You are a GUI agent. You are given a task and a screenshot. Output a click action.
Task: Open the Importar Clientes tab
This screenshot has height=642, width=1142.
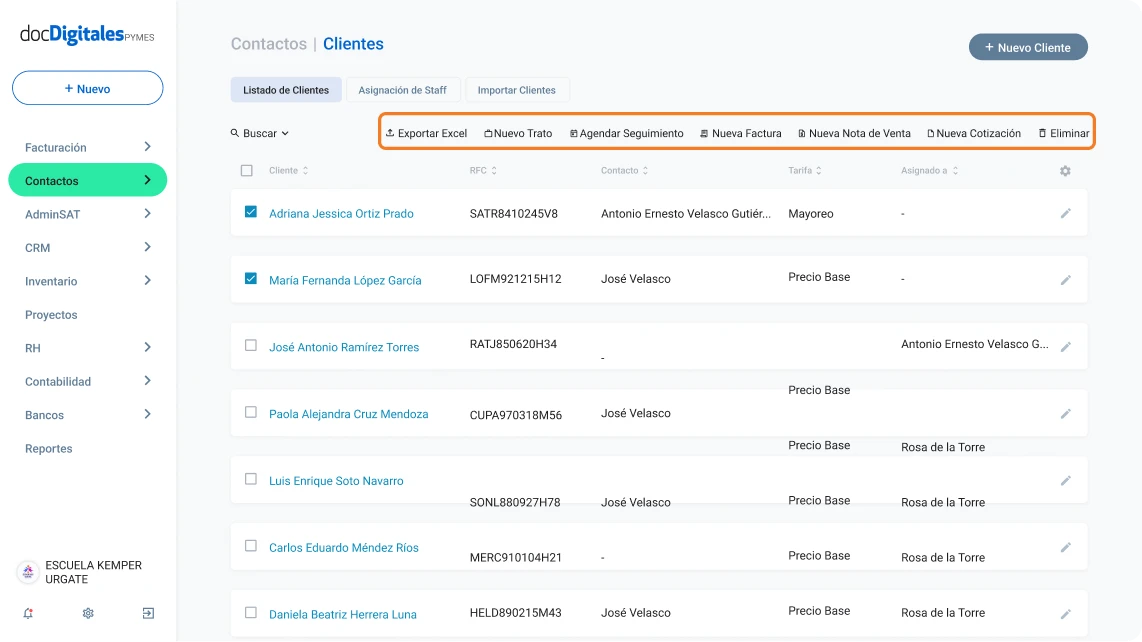pyautogui.click(x=516, y=90)
